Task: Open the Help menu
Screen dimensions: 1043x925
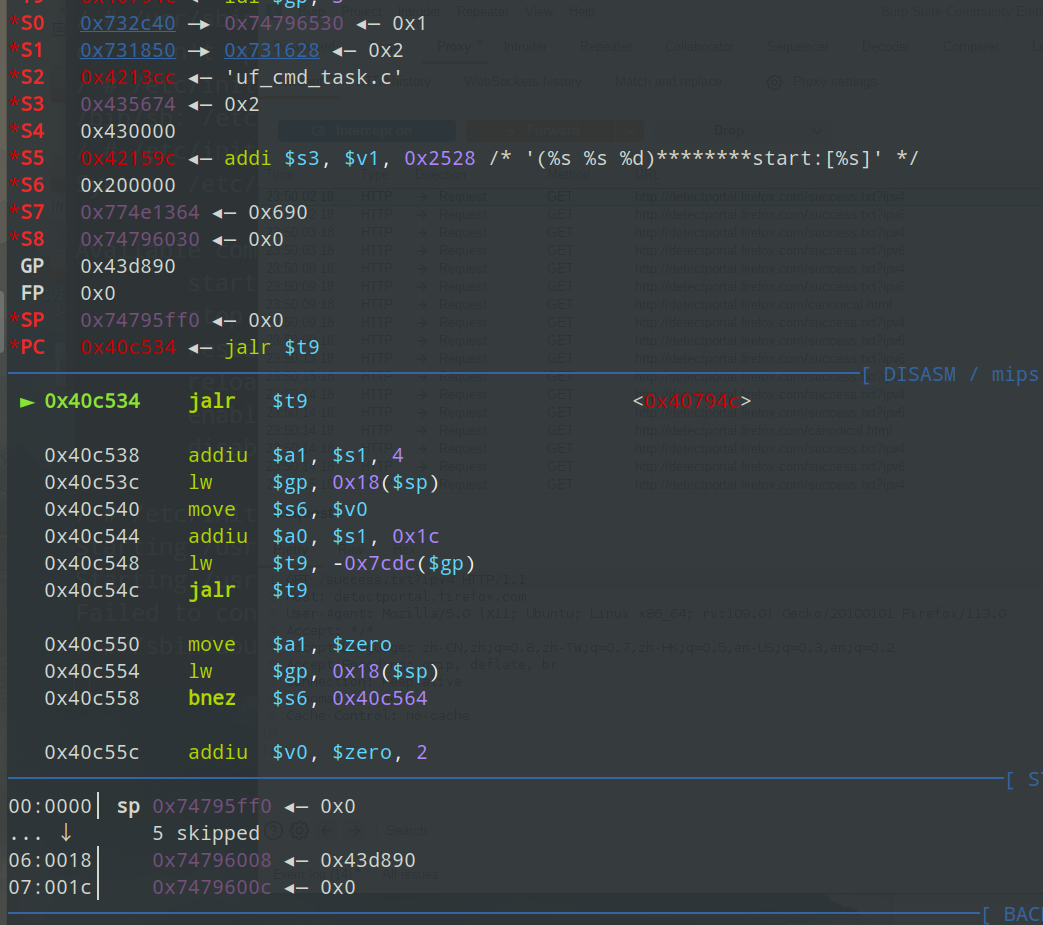Action: click(x=581, y=12)
